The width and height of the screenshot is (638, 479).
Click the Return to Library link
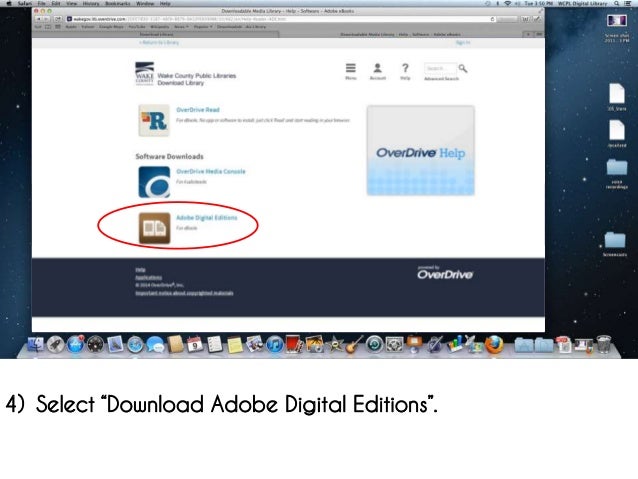coord(159,42)
